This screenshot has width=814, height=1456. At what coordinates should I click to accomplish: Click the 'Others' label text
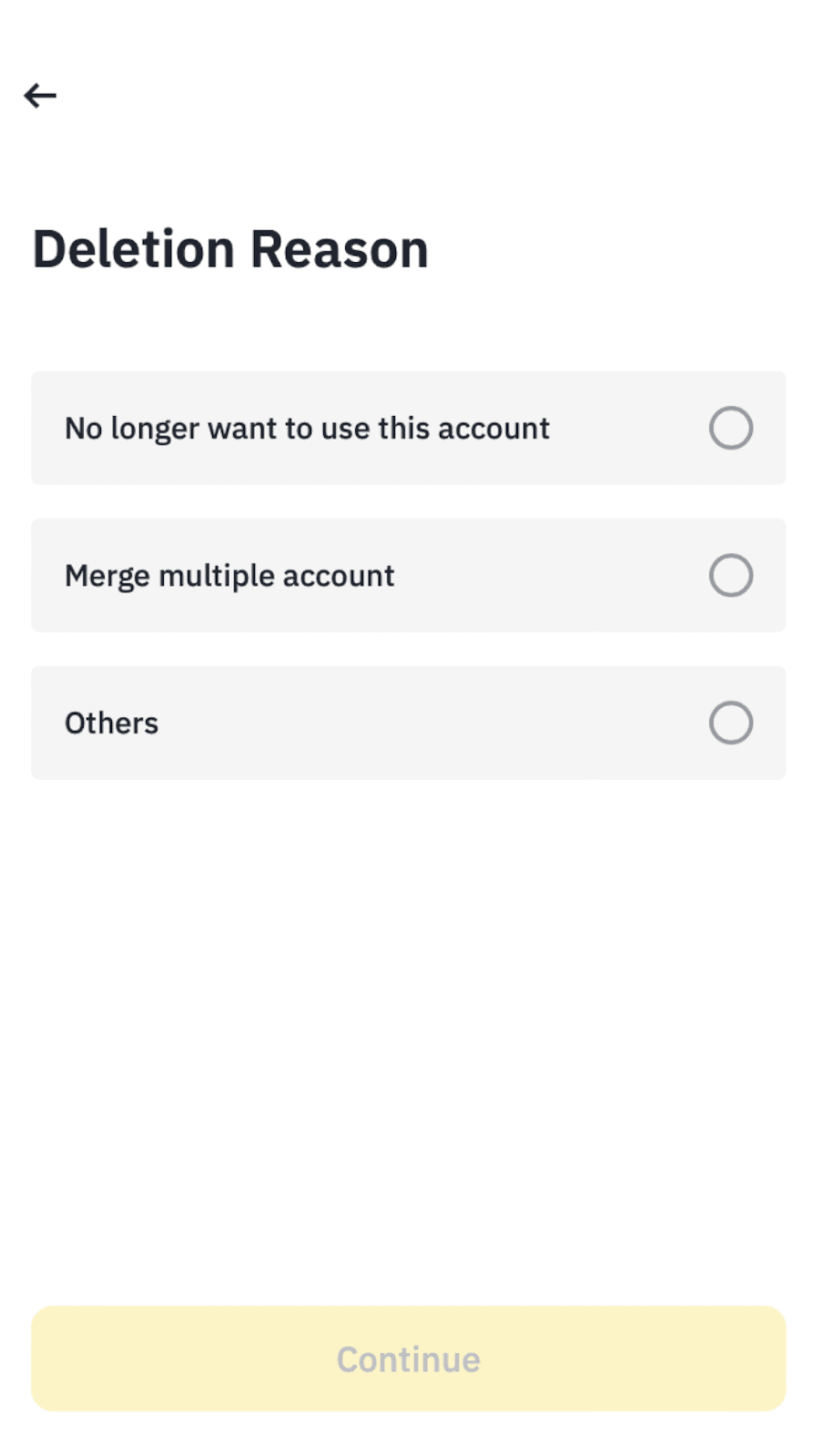(111, 723)
